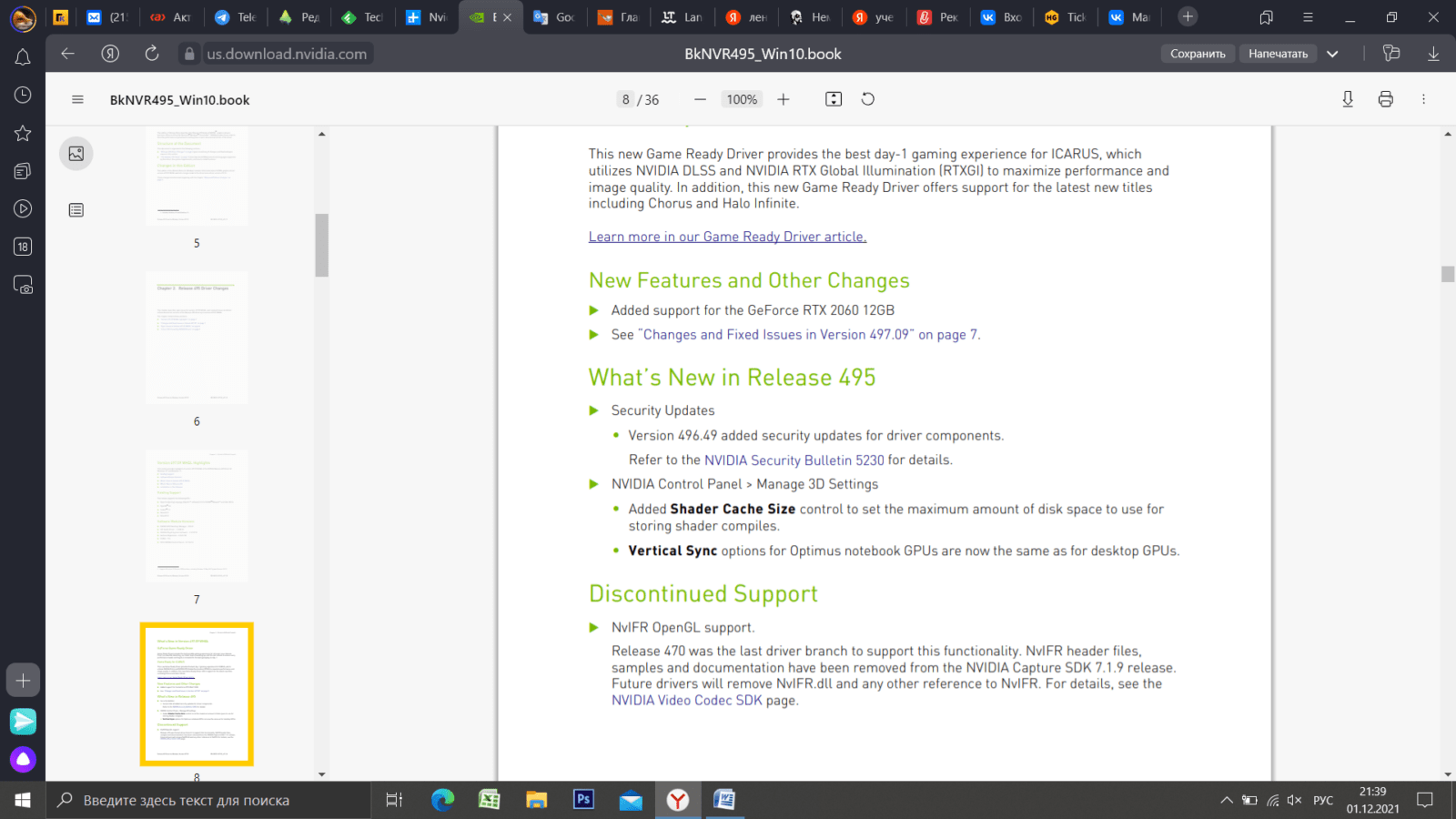
Task: Switch to the Google tab
Action: [553, 17]
